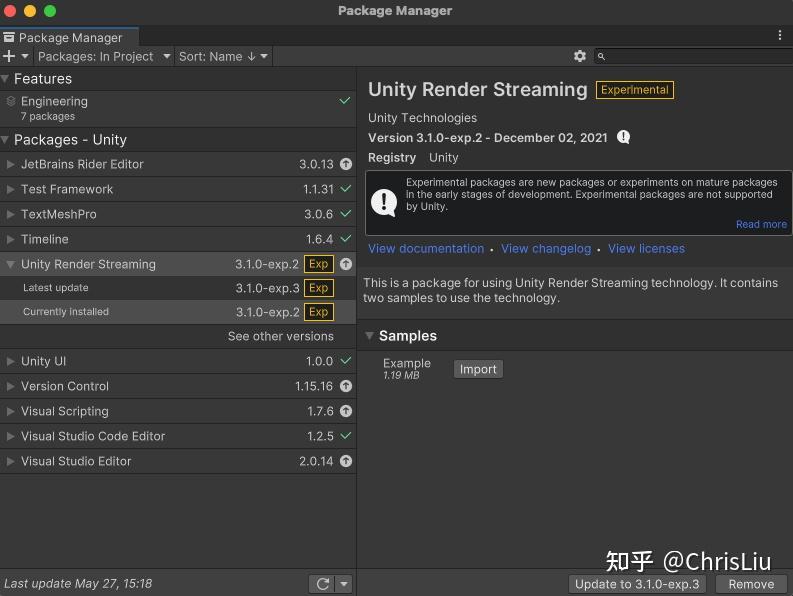This screenshot has width=793, height=596.
Task: Click Unity Render Streaming update arrow icon
Action: (346, 264)
